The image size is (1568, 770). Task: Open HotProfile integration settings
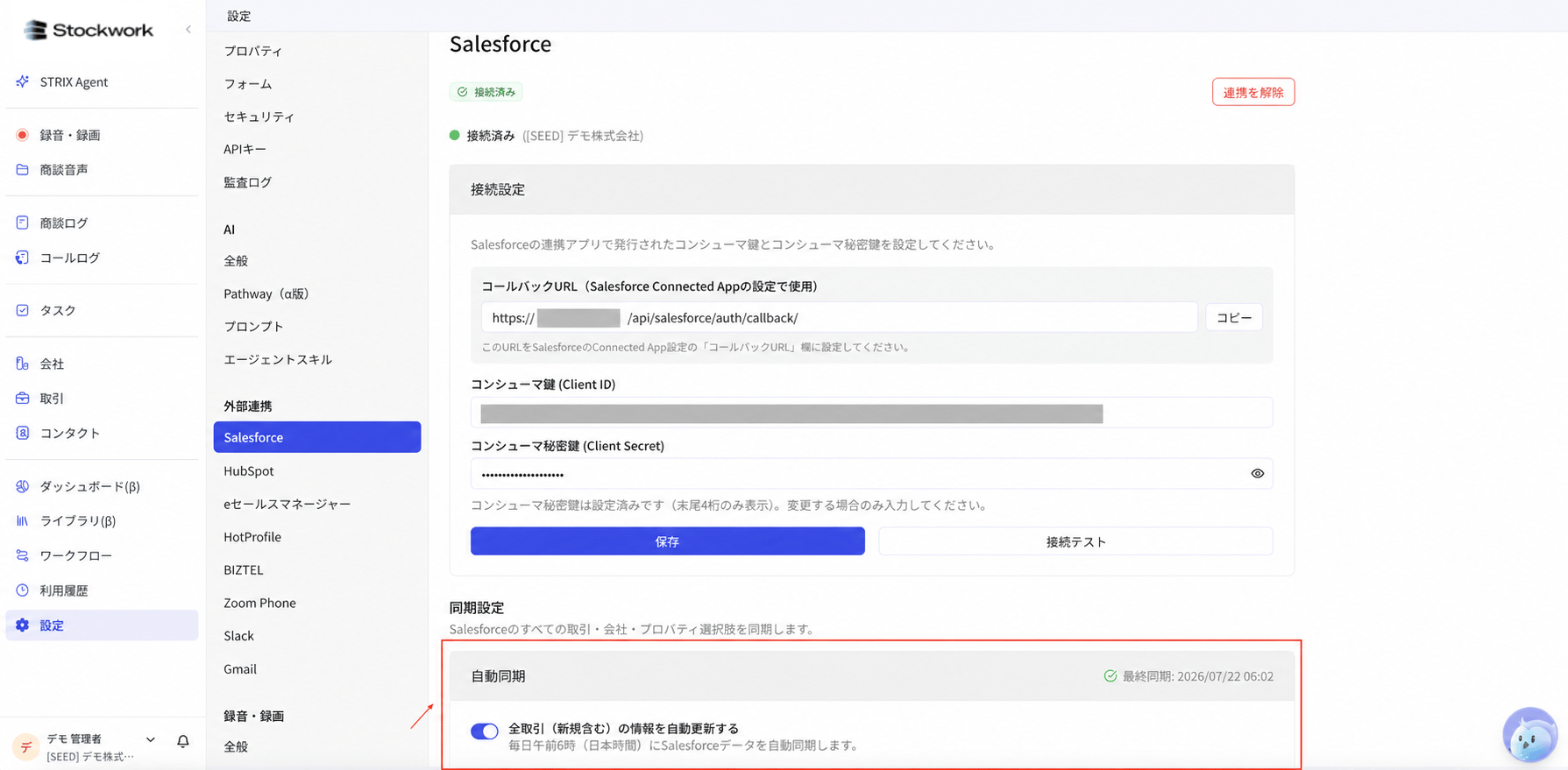tap(252, 537)
